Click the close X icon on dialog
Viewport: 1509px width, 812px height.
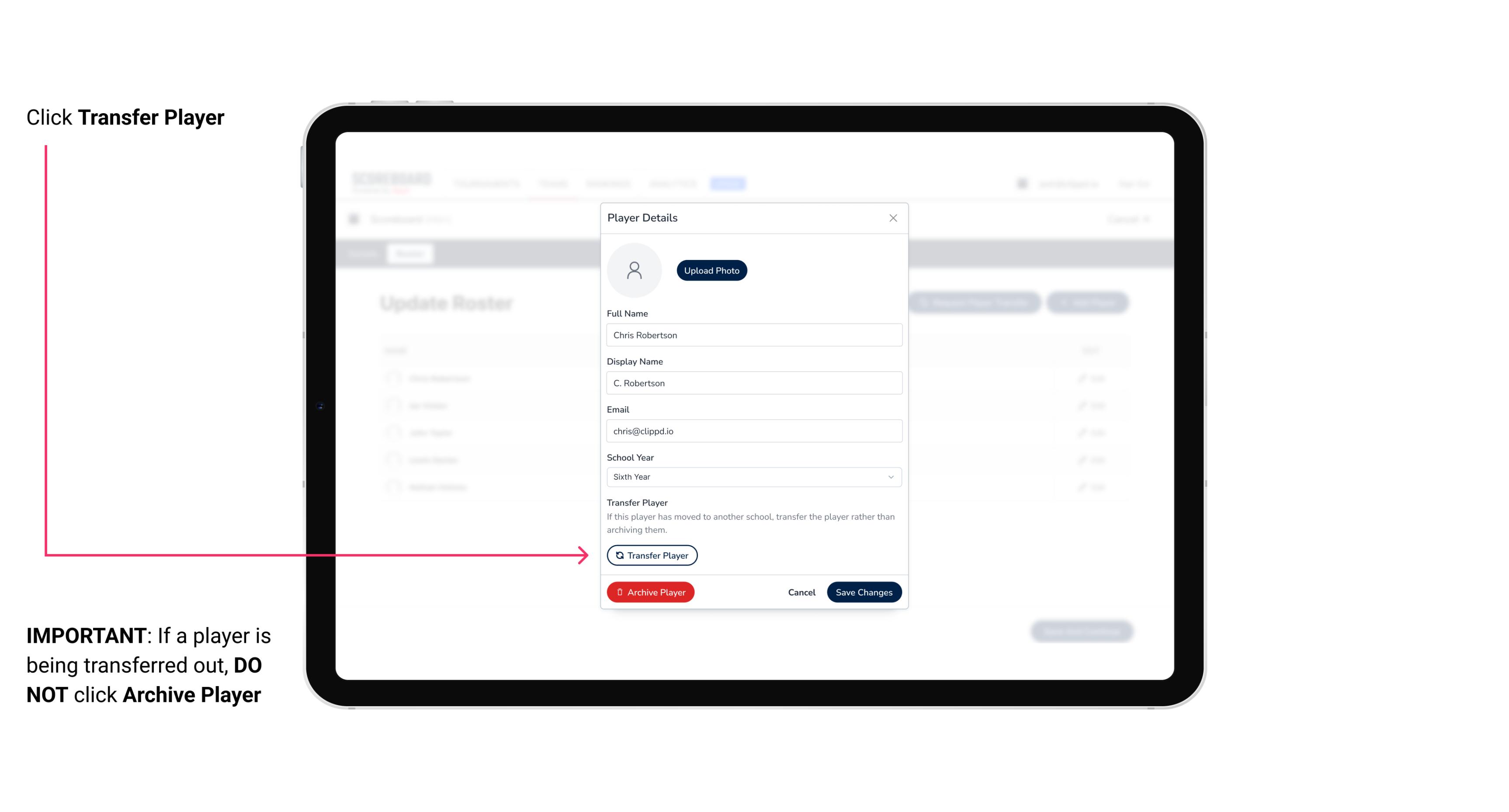click(x=892, y=218)
